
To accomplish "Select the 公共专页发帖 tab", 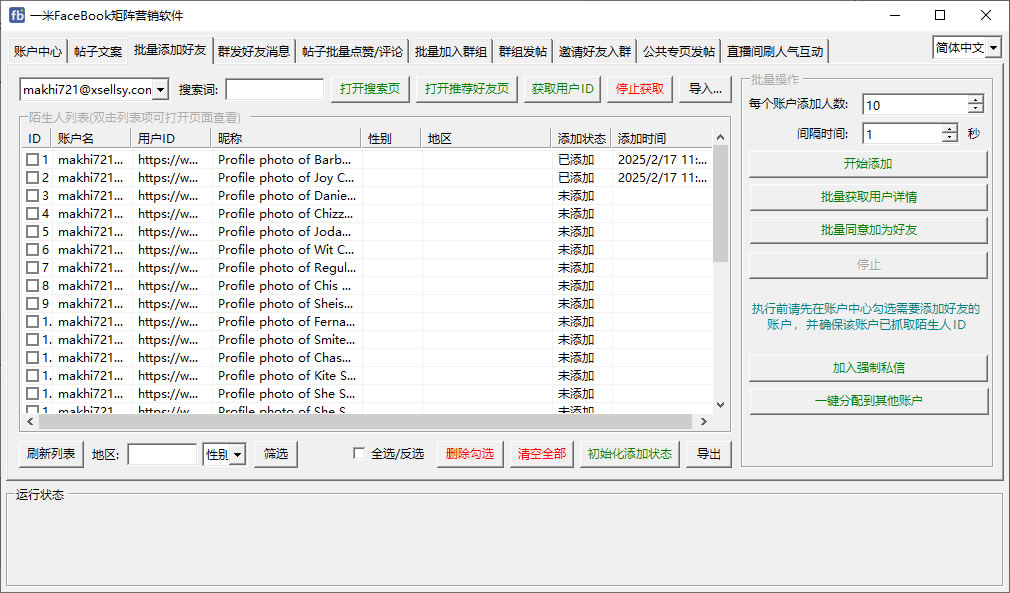I will pos(679,52).
